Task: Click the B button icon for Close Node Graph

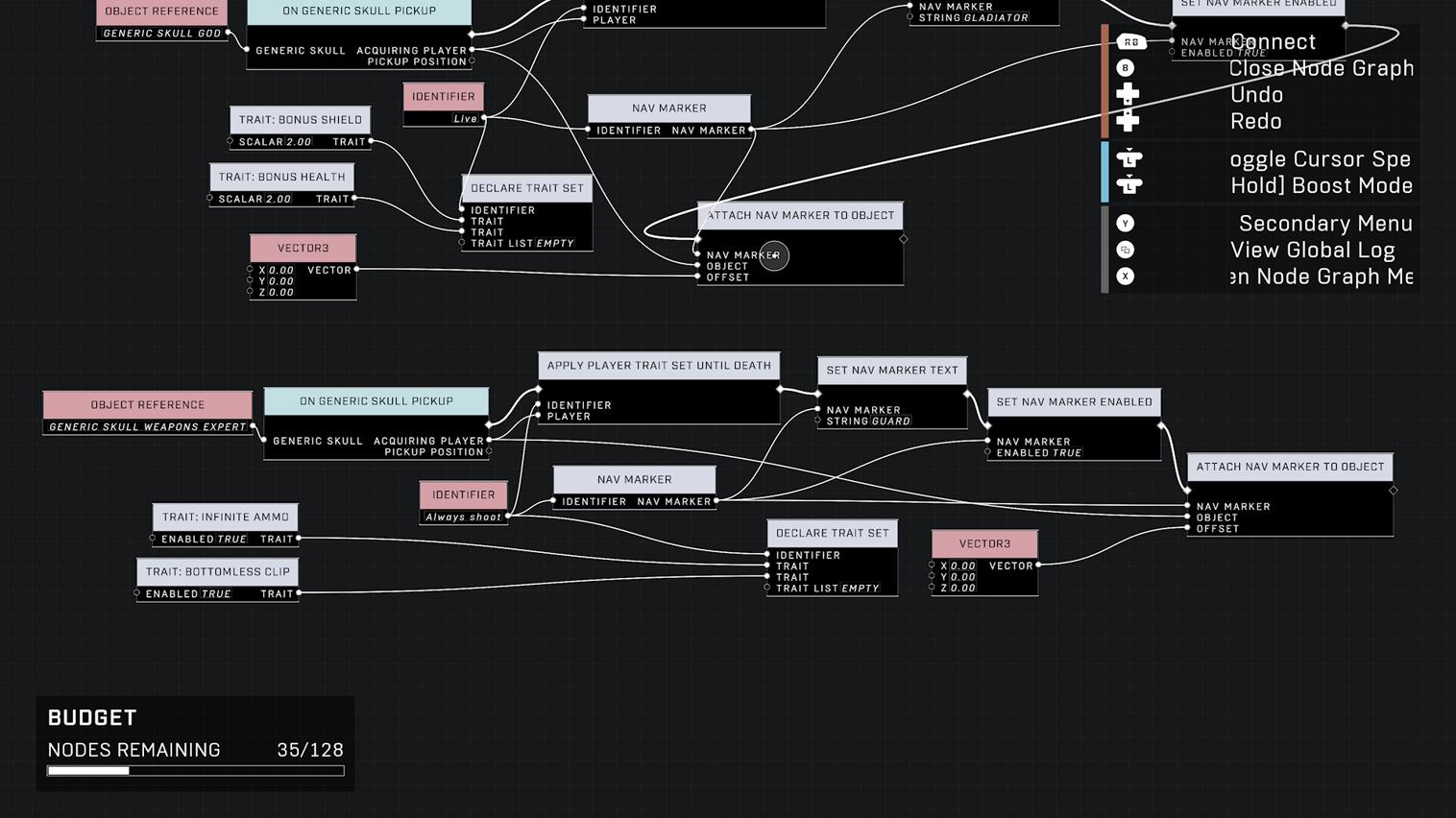Action: coord(1126,68)
